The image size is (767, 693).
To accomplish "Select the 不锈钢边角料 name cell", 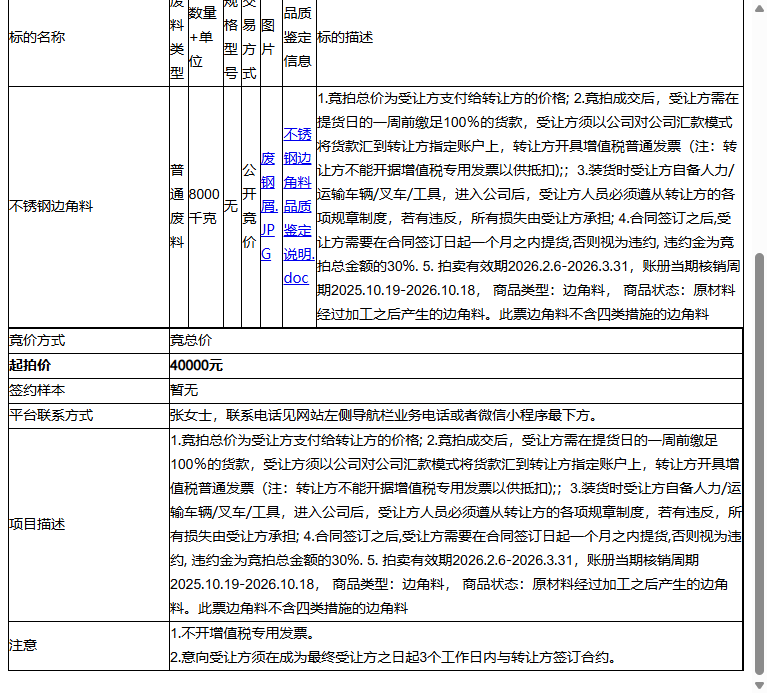I will 89,207.
